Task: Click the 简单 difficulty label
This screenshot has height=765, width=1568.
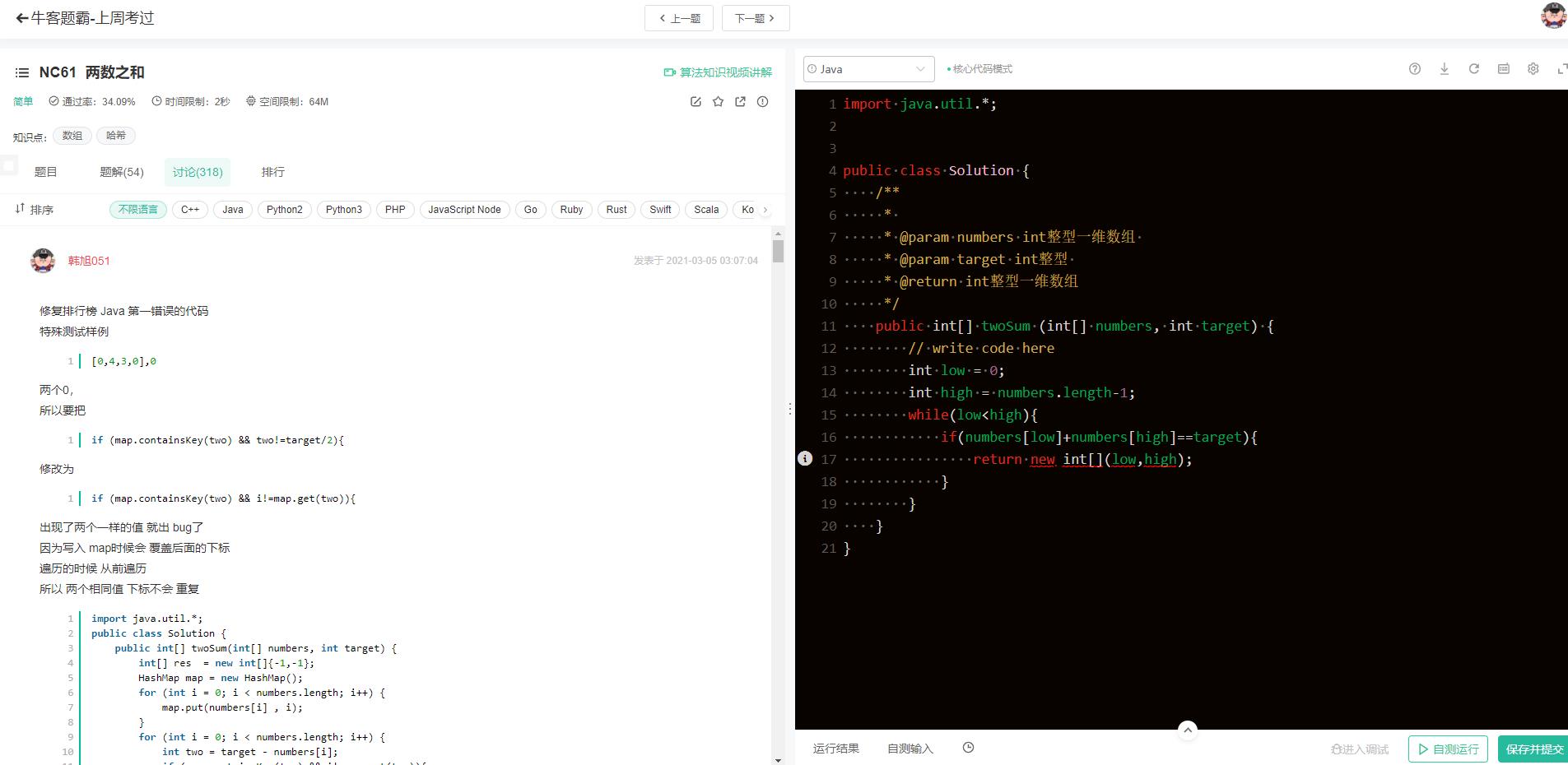Action: pos(23,102)
